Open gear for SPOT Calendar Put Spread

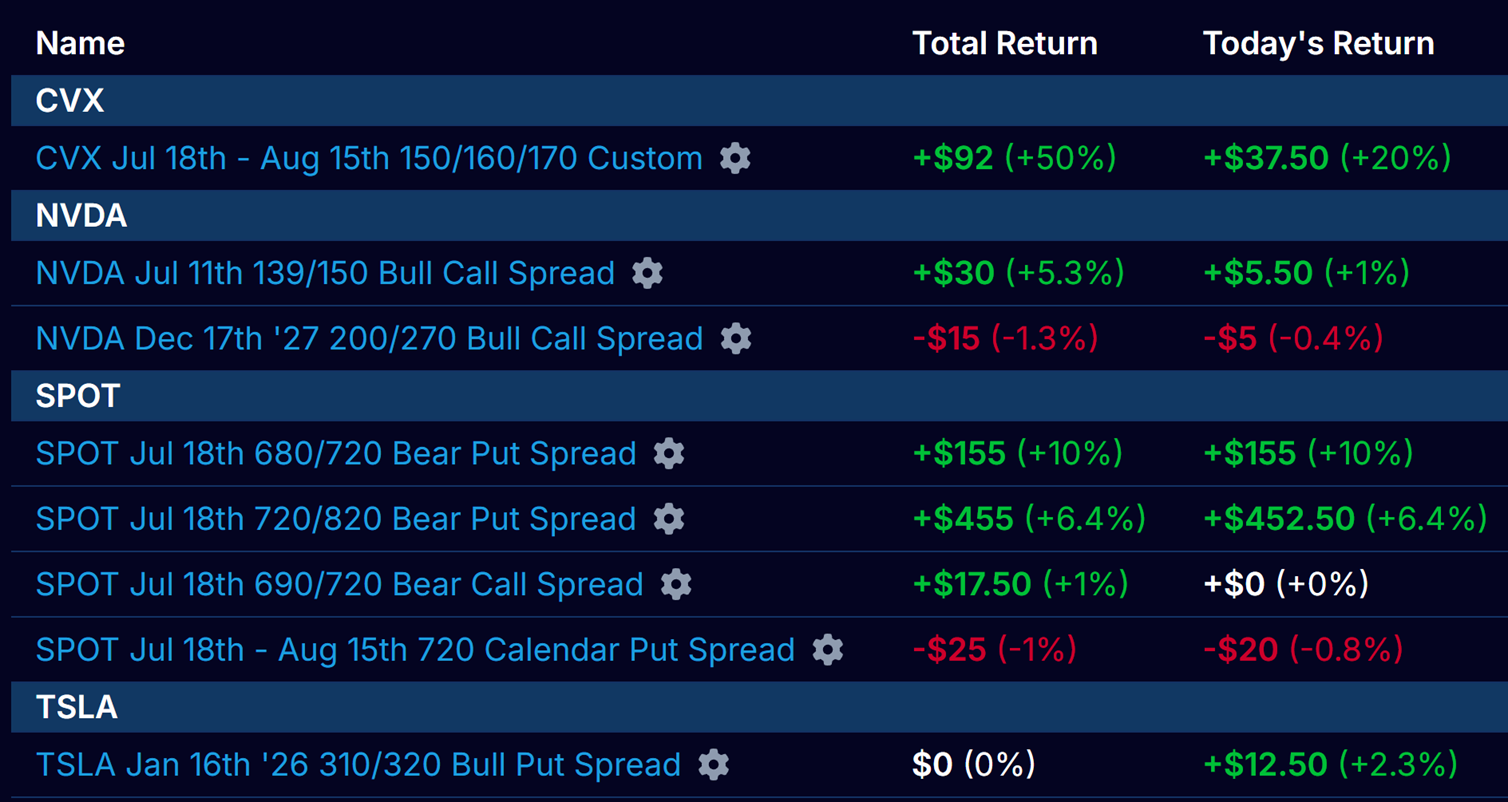click(x=827, y=650)
